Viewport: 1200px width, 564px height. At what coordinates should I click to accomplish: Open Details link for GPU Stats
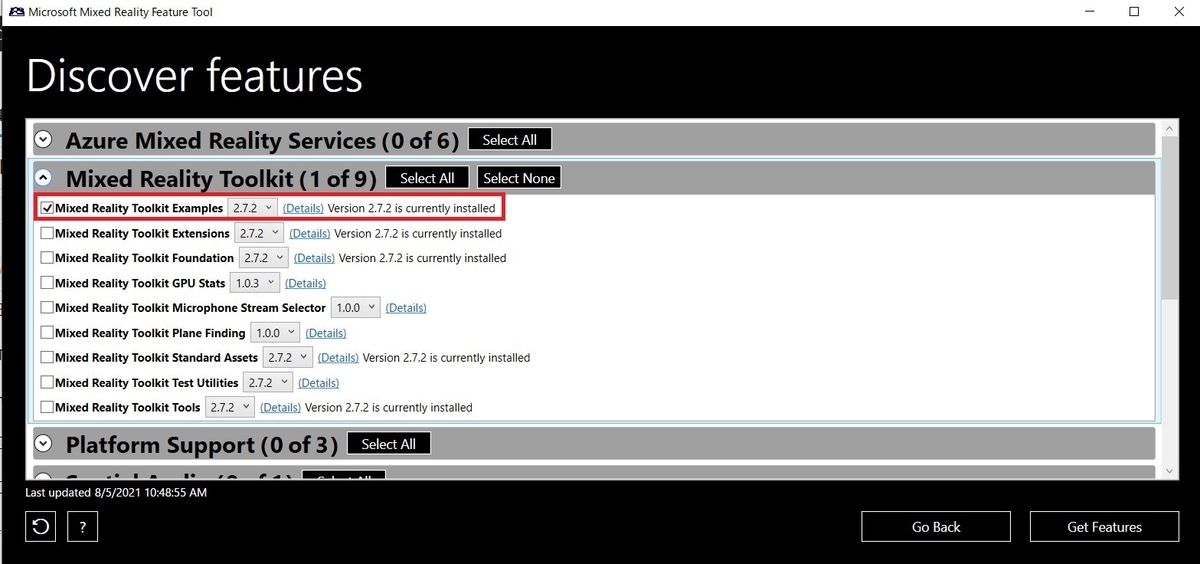306,283
